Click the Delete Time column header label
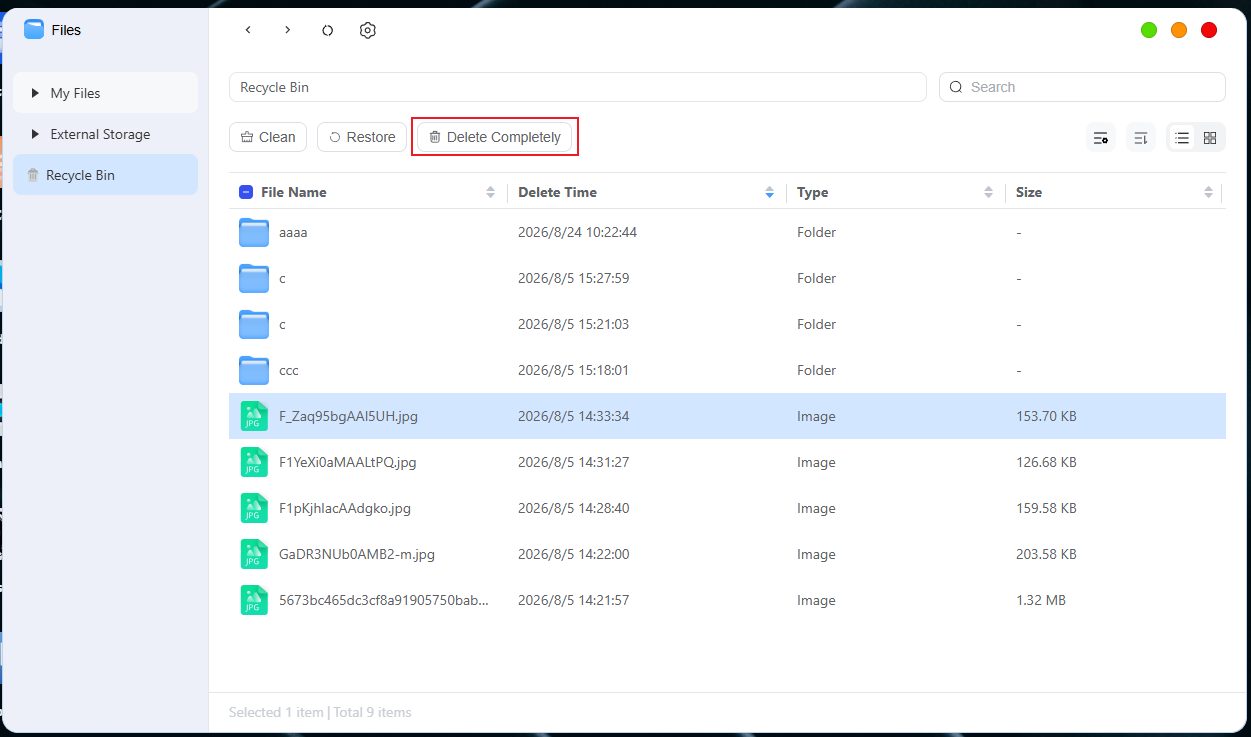Image resolution: width=1251 pixels, height=737 pixels. pyautogui.click(x=557, y=192)
